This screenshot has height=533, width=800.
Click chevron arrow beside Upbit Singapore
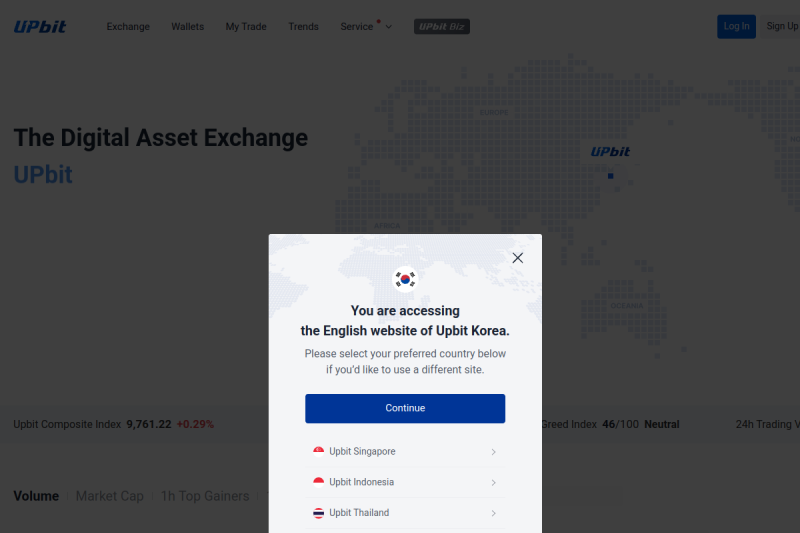(493, 452)
